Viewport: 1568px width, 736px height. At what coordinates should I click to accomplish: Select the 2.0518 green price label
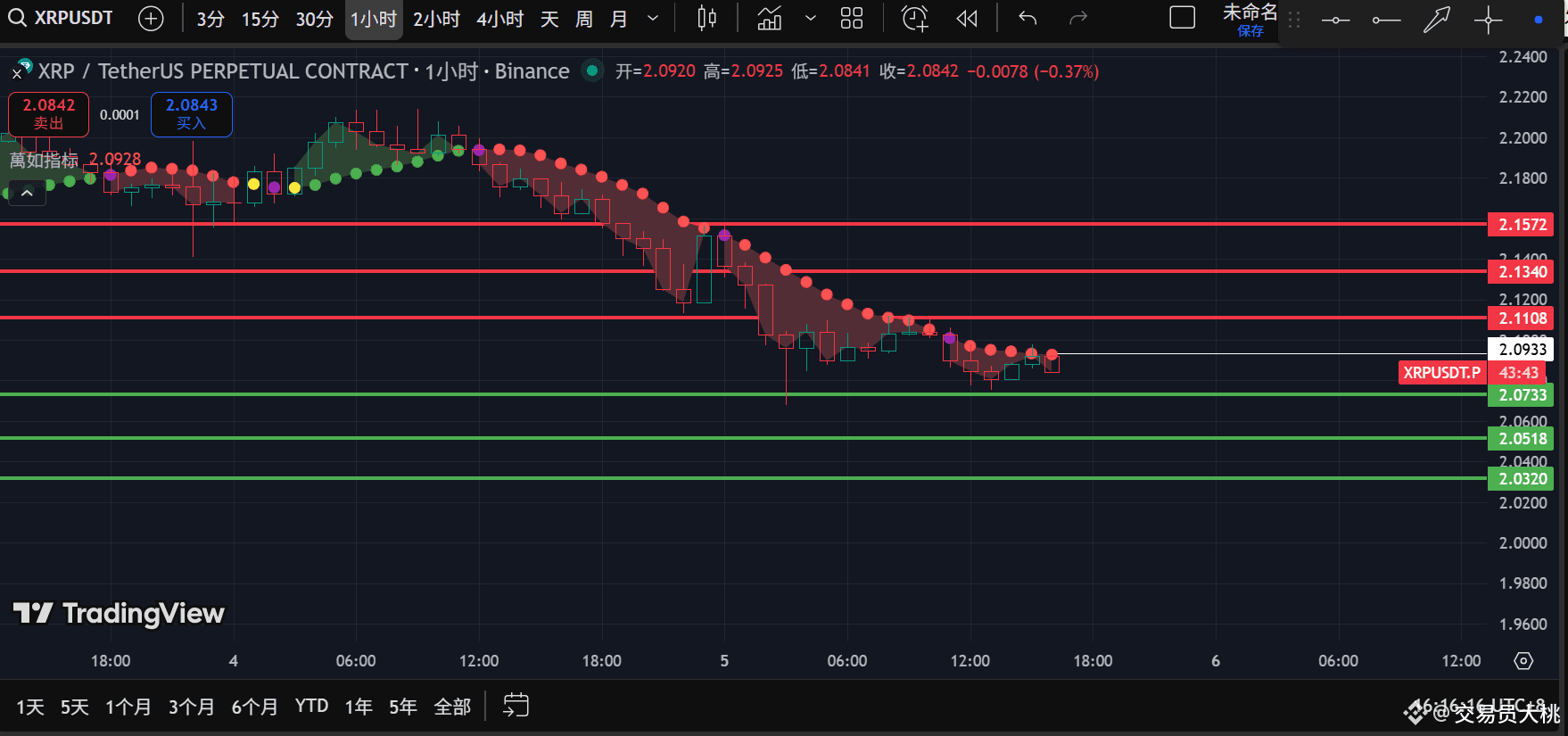(1522, 439)
